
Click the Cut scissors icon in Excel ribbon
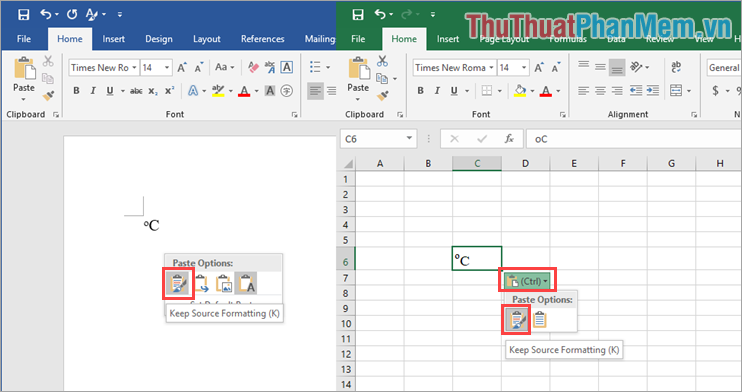pos(382,61)
